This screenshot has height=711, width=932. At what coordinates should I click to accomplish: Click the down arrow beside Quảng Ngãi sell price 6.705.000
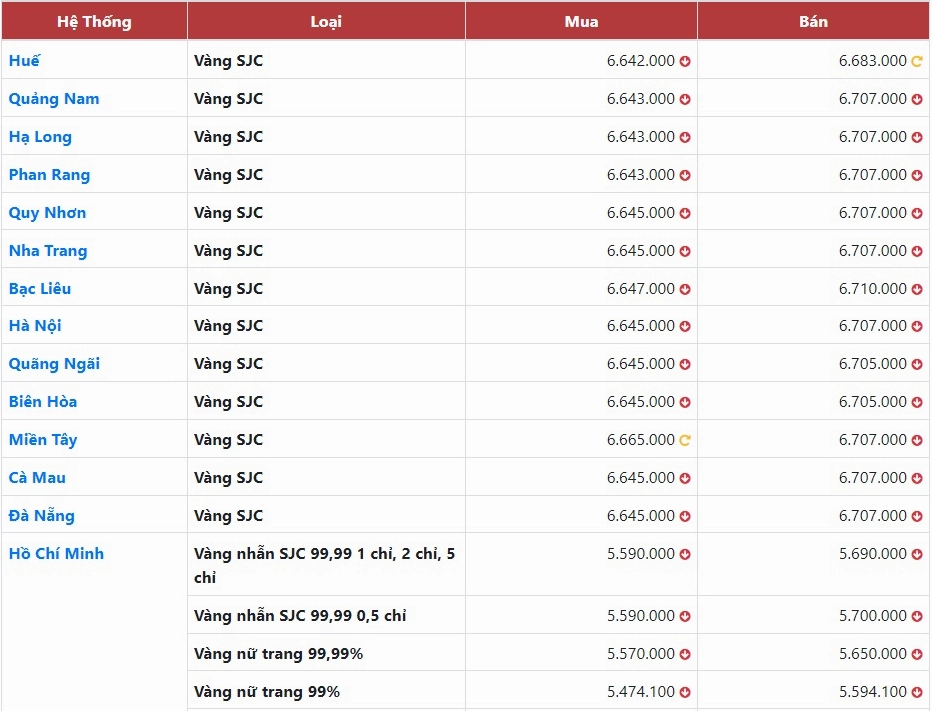pos(917,364)
